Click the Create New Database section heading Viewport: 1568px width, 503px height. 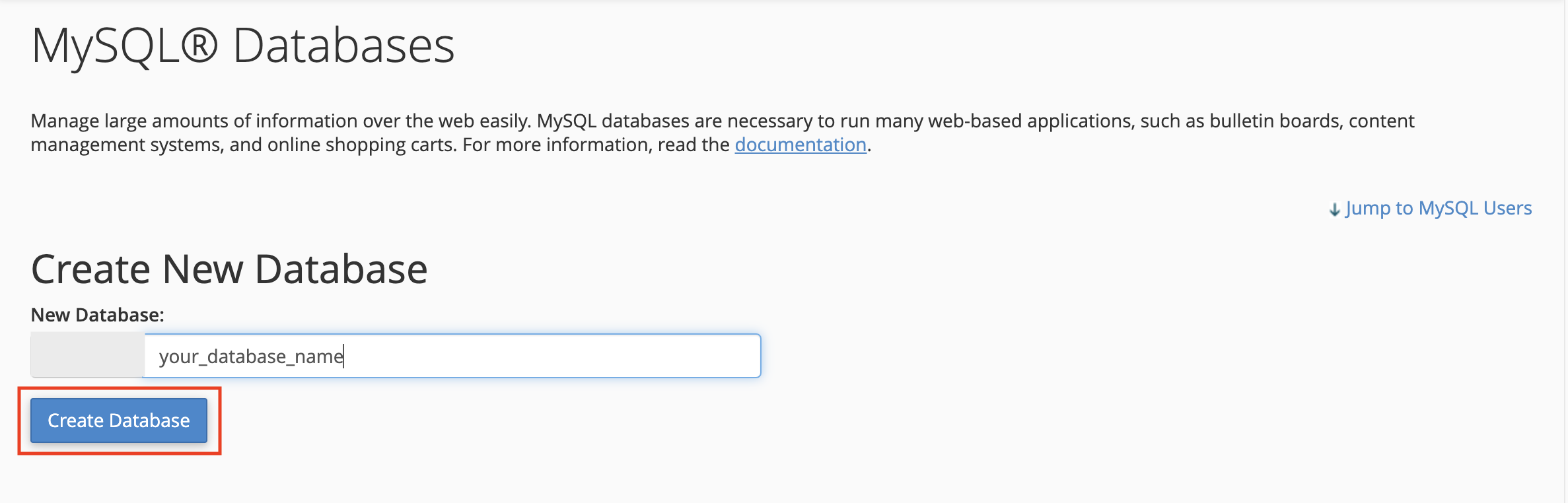point(229,269)
